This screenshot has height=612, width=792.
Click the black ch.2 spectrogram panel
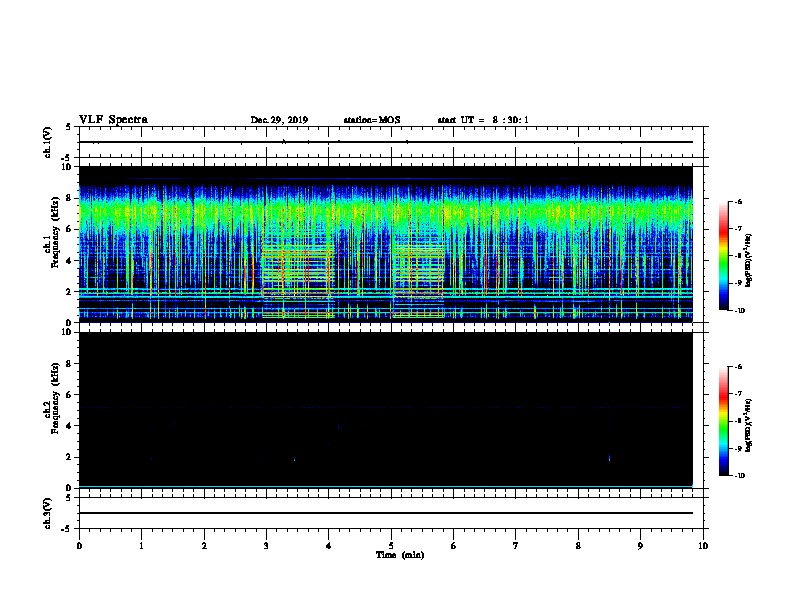click(x=386, y=410)
